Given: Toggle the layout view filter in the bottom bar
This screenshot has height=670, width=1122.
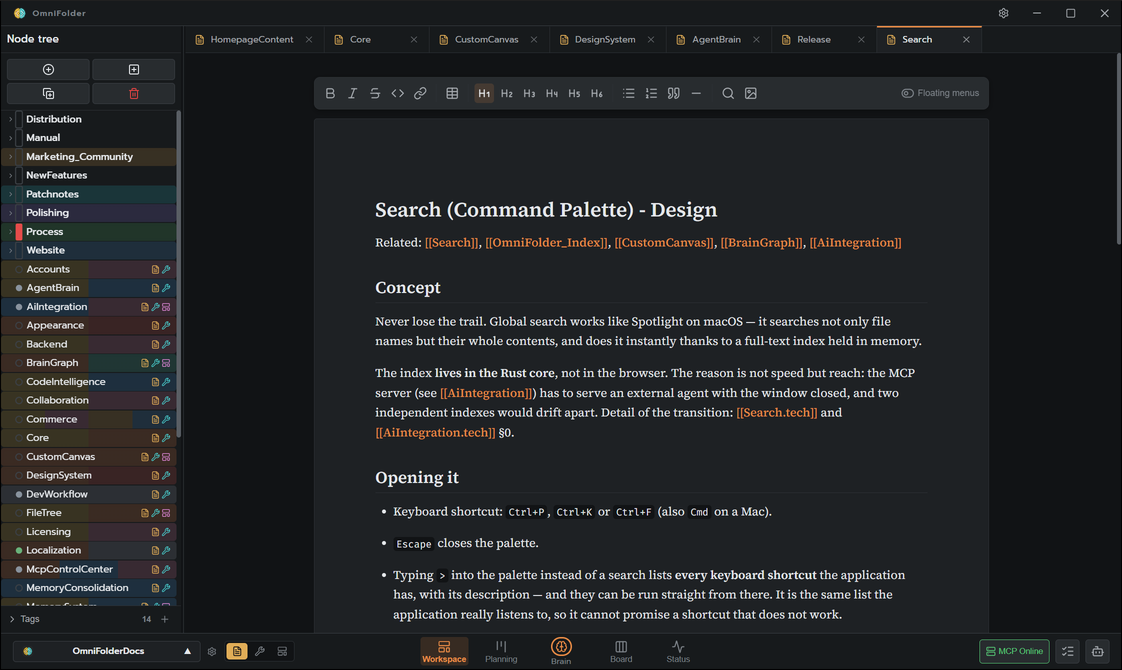Looking at the screenshot, I should click(x=283, y=651).
